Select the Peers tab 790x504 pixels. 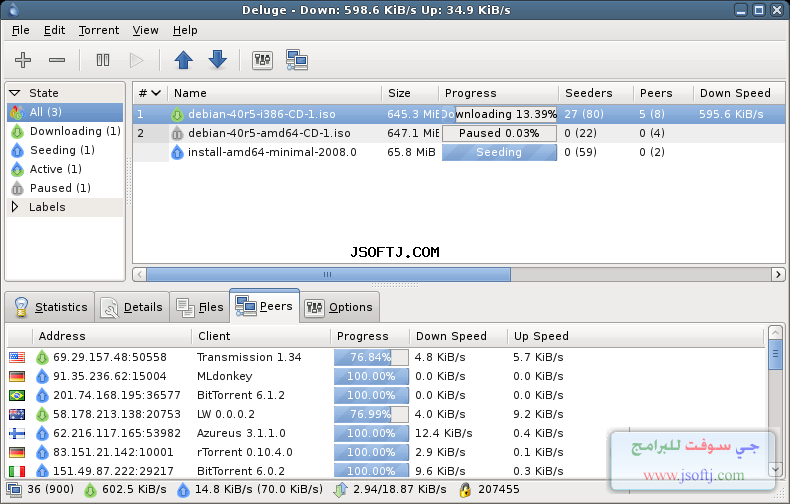click(265, 306)
